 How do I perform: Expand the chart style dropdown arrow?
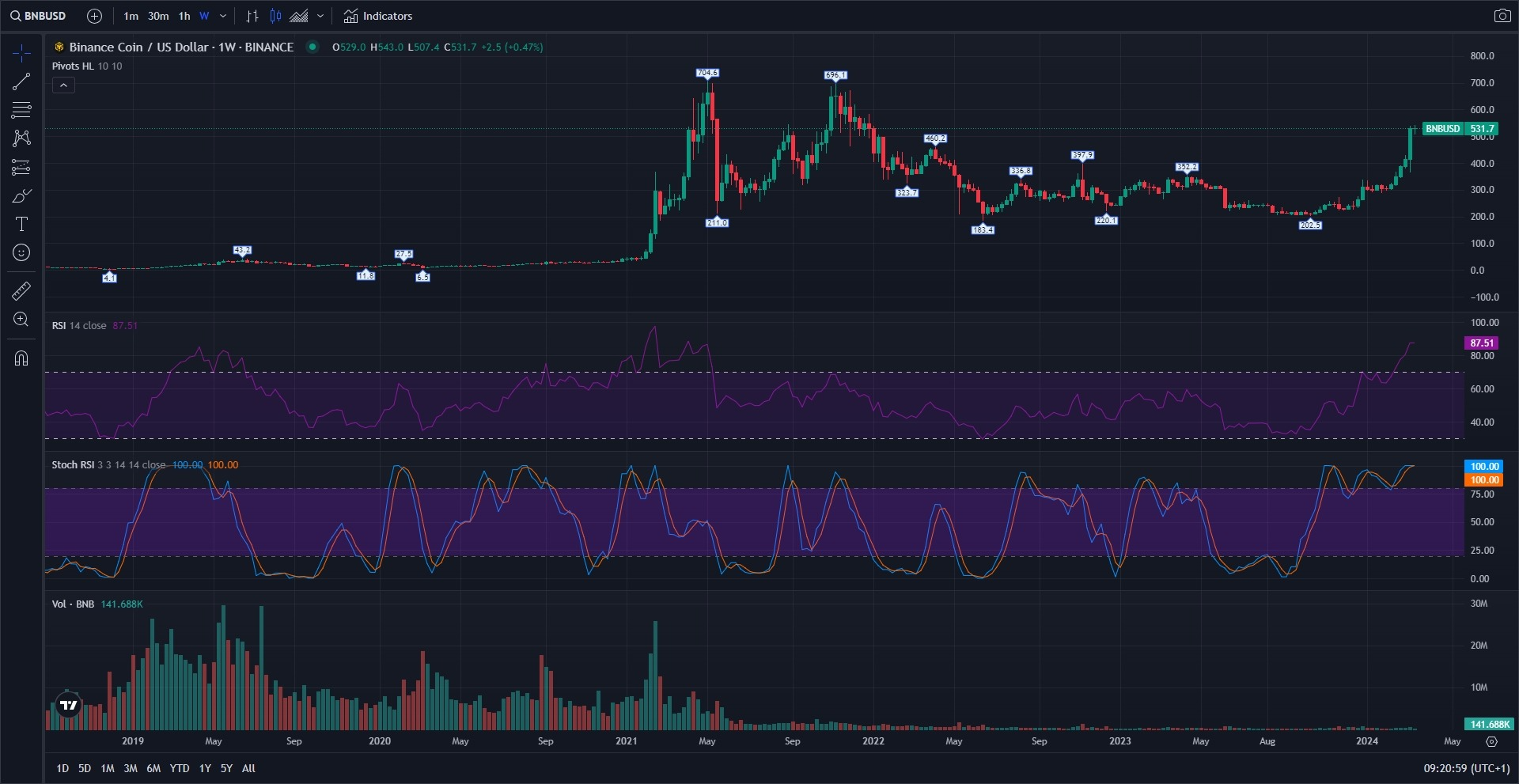[320, 16]
